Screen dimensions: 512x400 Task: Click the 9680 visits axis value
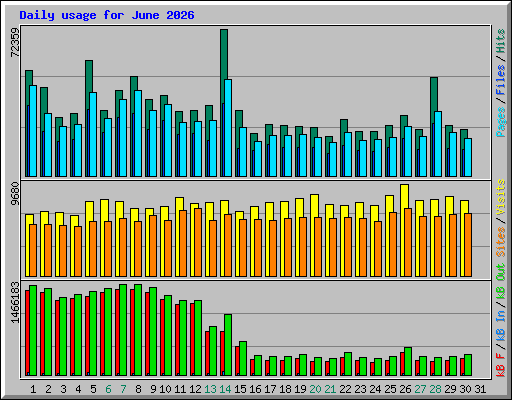(x=15, y=194)
